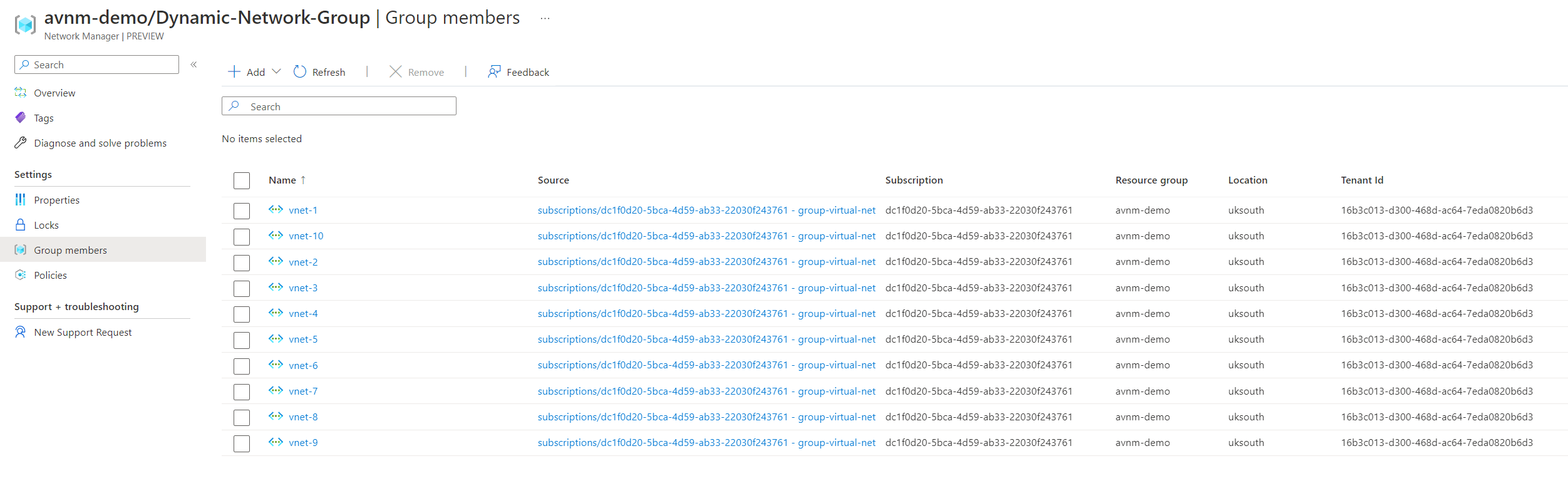Open the vnet-6 link
Viewport: 1568px width, 503px height.
(x=303, y=365)
